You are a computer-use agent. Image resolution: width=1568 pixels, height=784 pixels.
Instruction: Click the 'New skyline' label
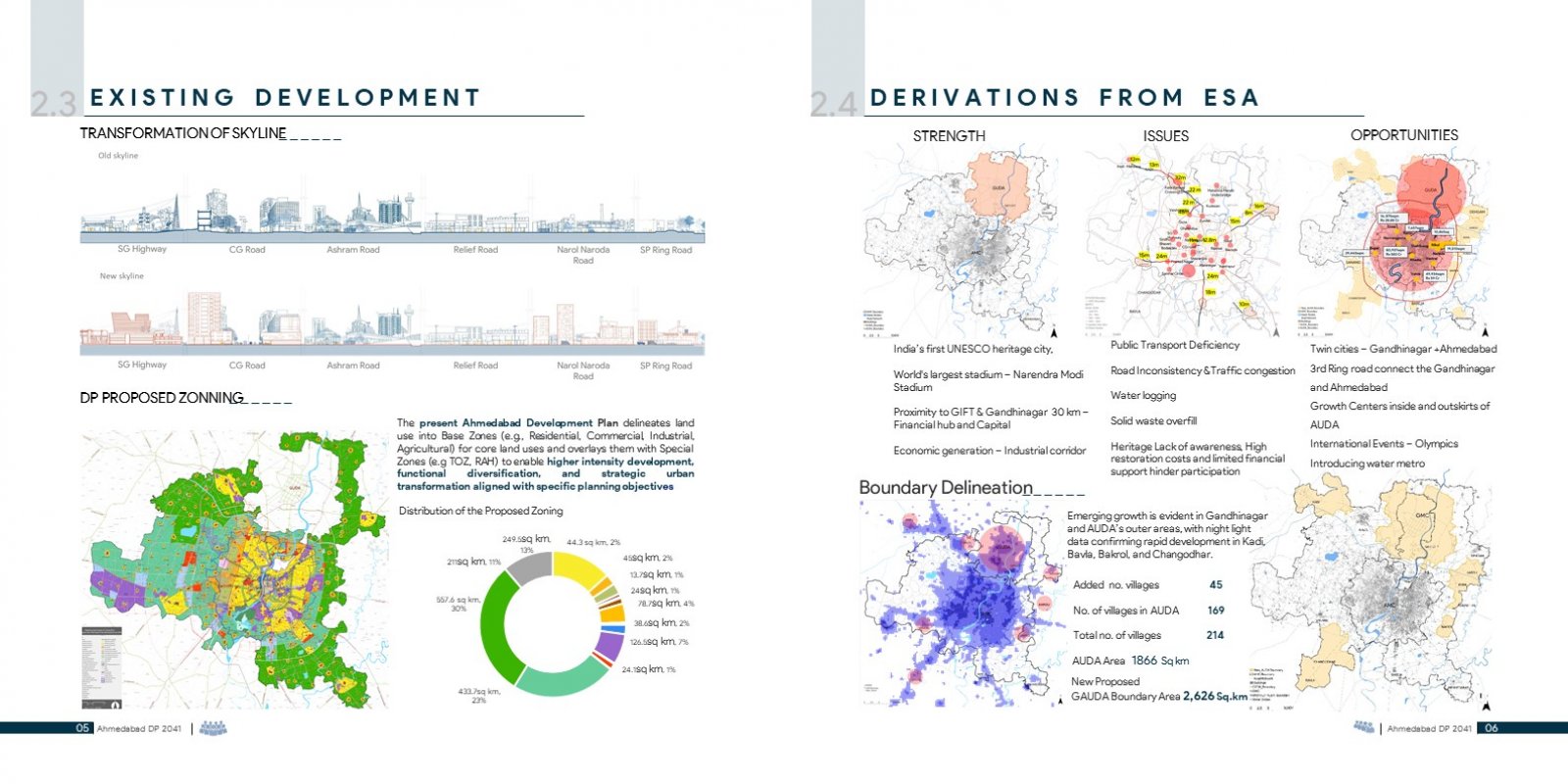[122, 276]
